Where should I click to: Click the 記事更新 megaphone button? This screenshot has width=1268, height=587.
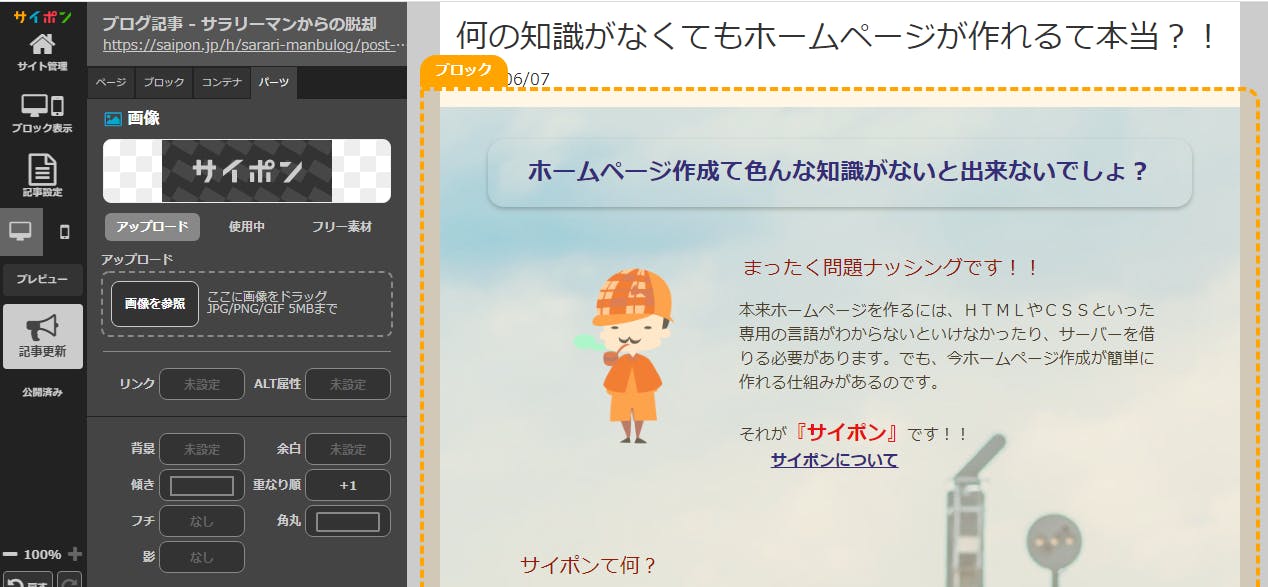point(42,336)
